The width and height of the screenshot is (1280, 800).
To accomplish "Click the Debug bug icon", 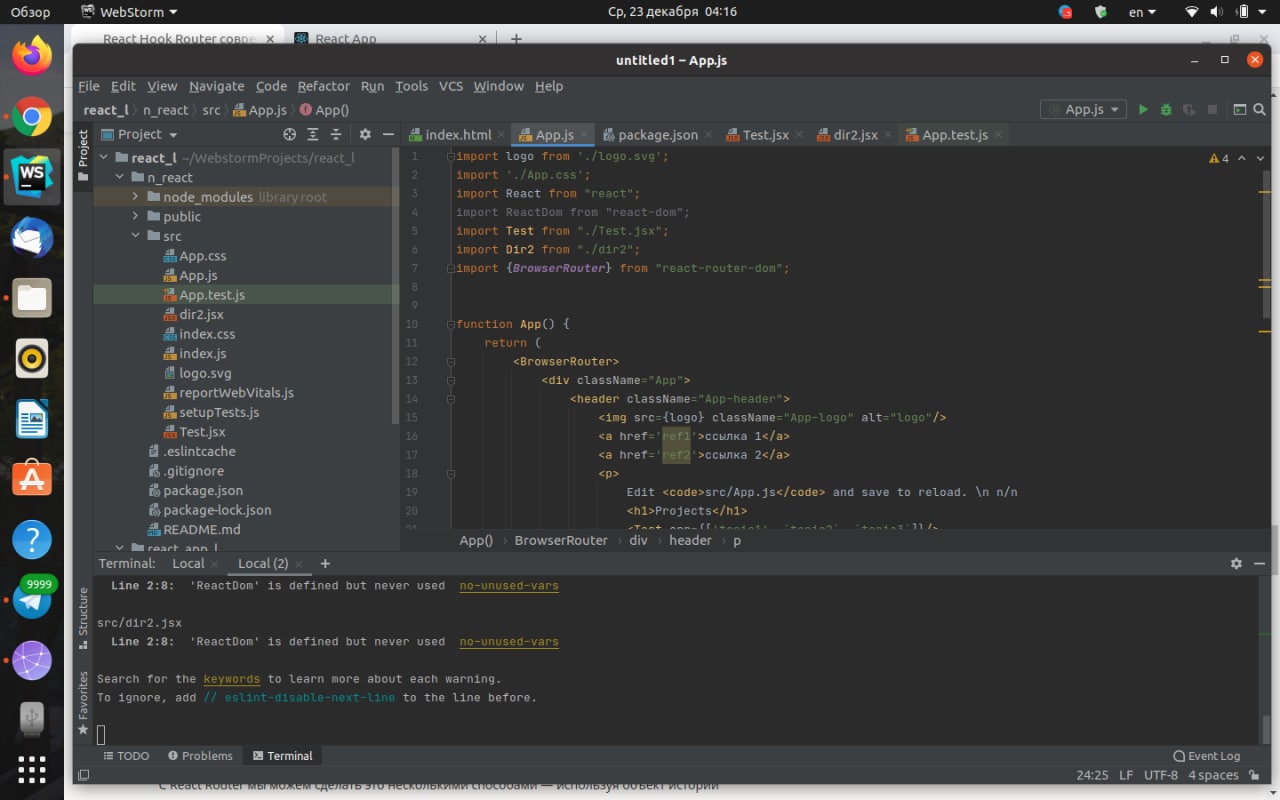I will [1166, 110].
